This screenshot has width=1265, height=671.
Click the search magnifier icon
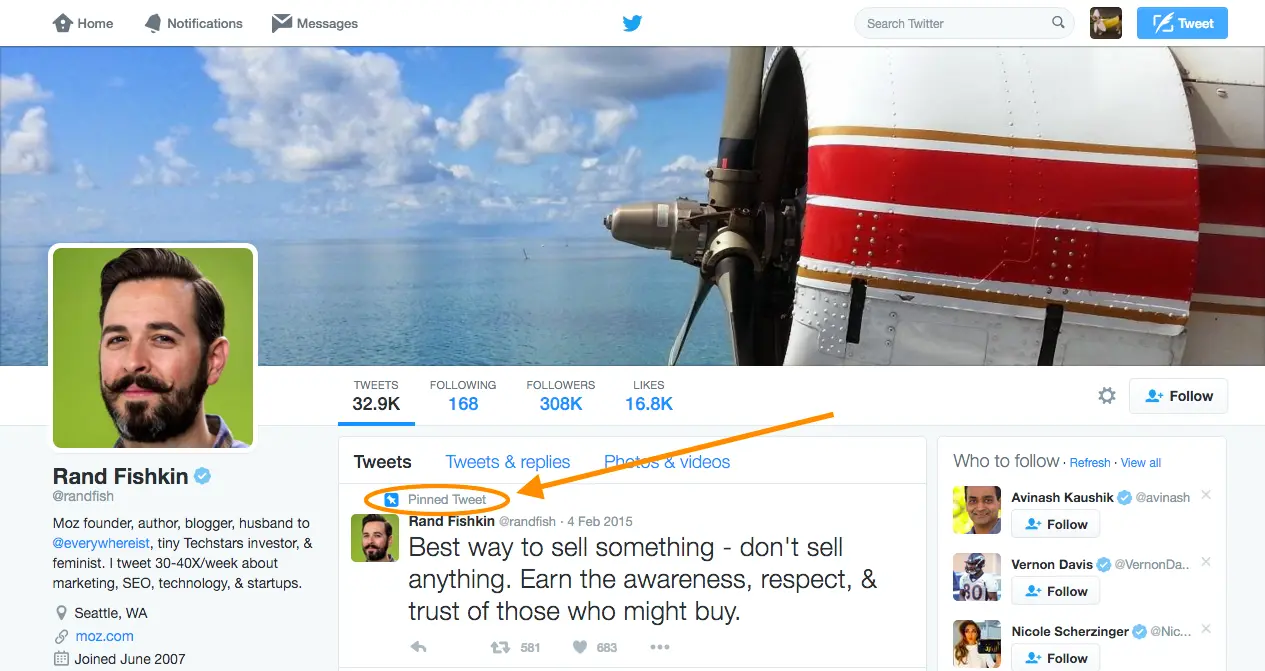pos(1058,23)
